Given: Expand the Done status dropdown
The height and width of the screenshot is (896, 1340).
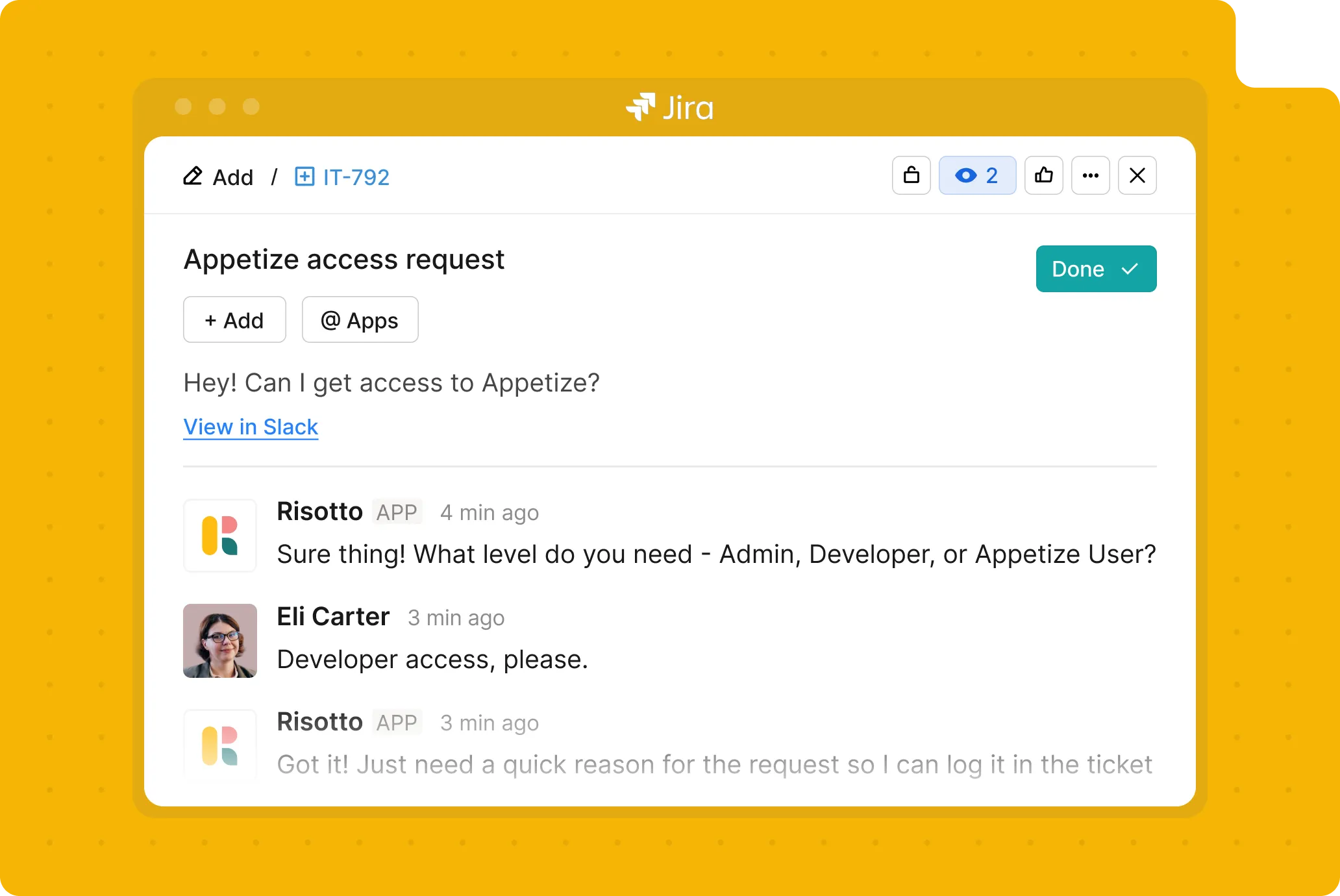Looking at the screenshot, I should pyautogui.click(x=1095, y=269).
